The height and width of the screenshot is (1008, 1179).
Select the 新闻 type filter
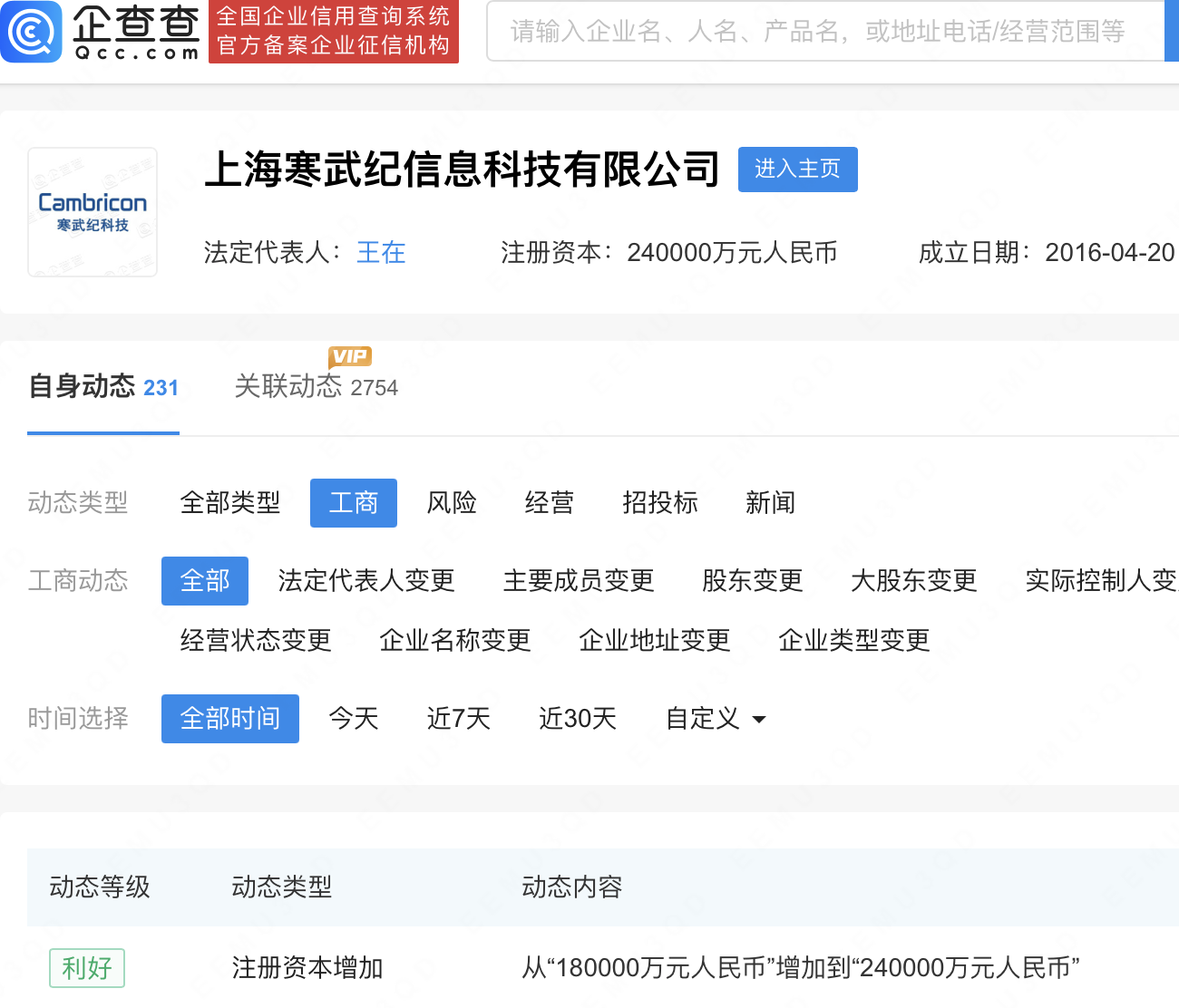[771, 503]
